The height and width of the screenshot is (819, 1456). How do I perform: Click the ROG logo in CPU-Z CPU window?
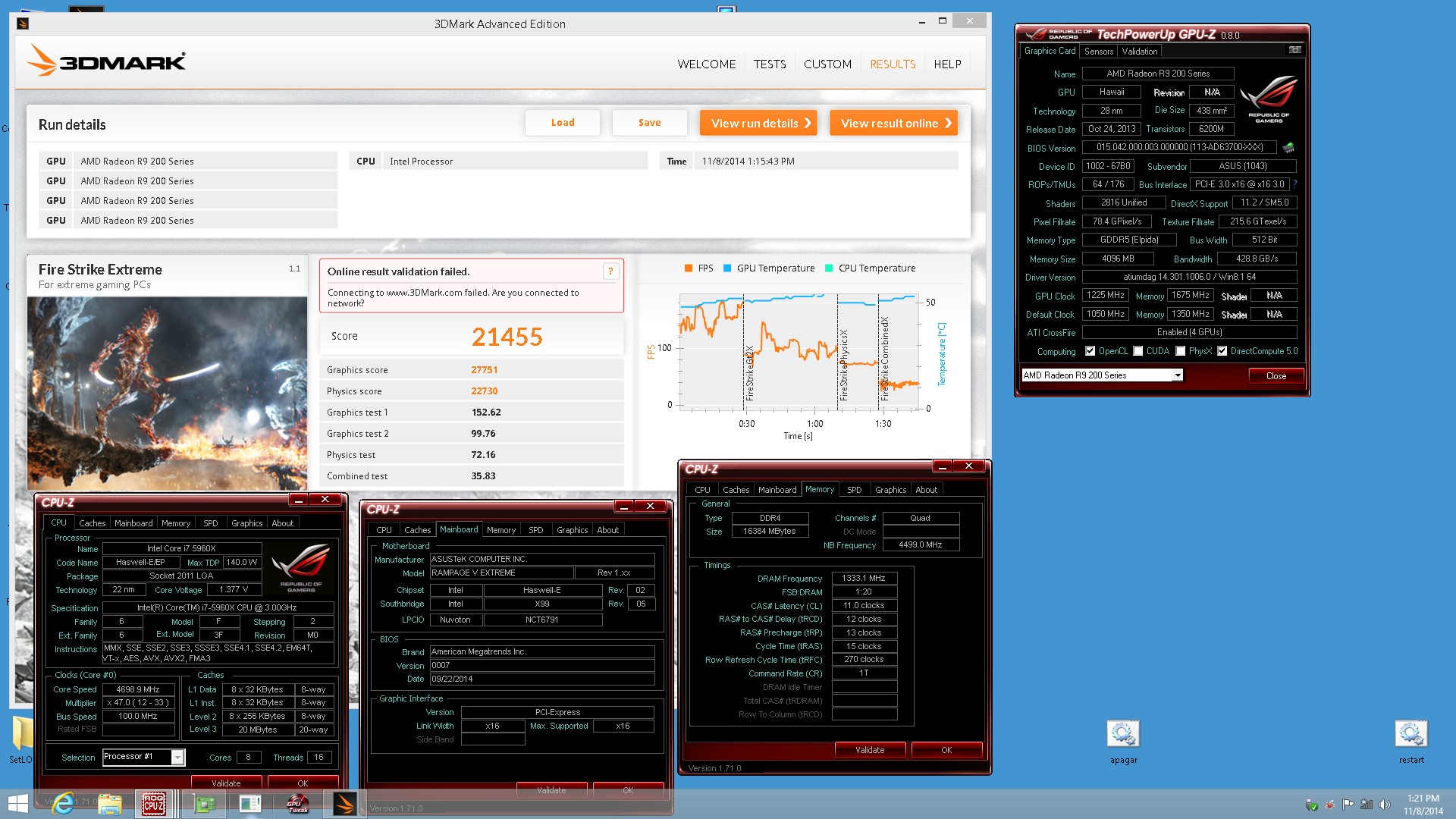coord(301,568)
